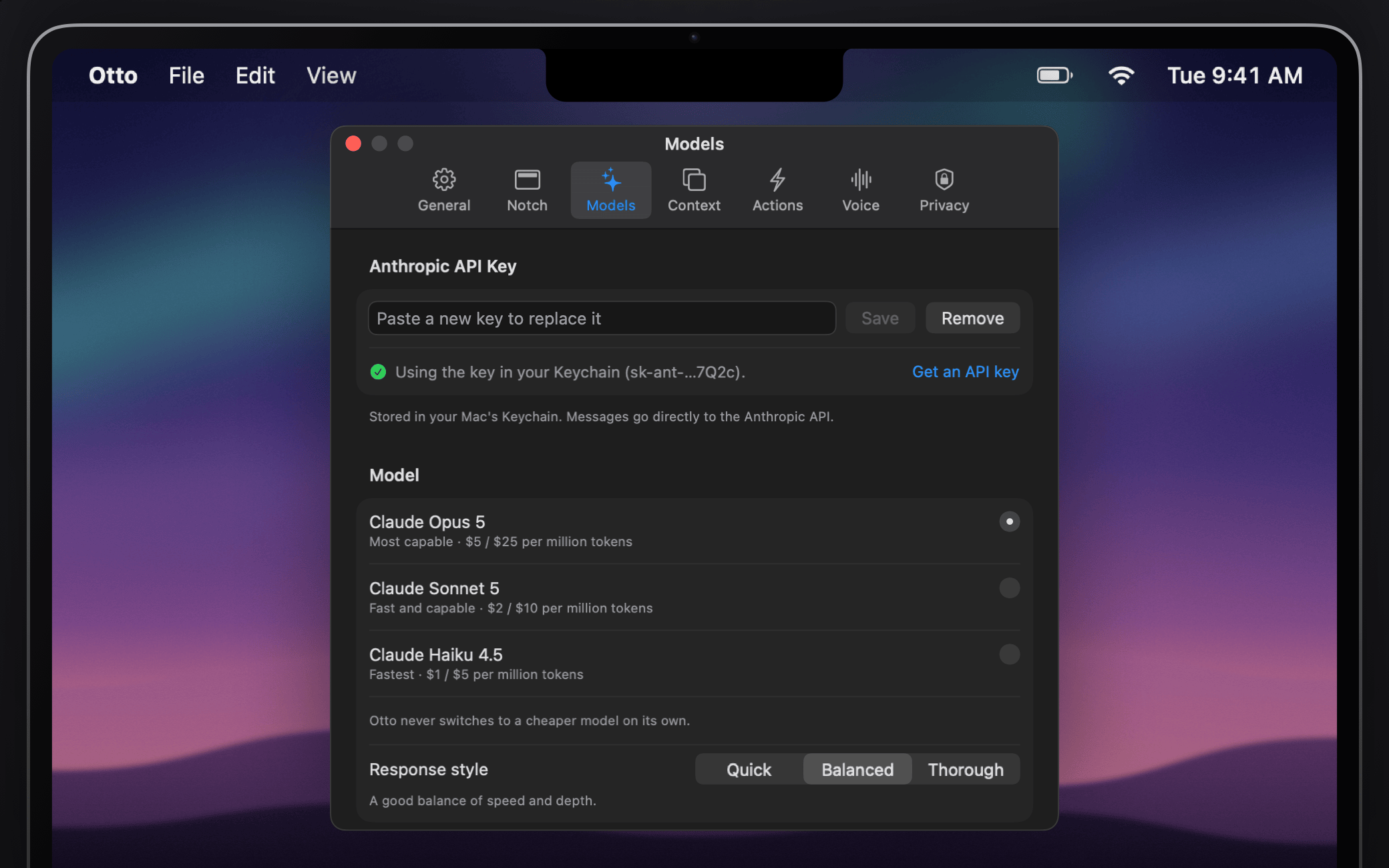
Task: Click the green keychain status checkmark
Action: (x=378, y=372)
